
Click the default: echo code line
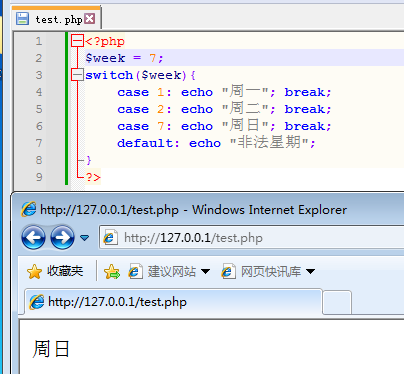(x=216, y=143)
